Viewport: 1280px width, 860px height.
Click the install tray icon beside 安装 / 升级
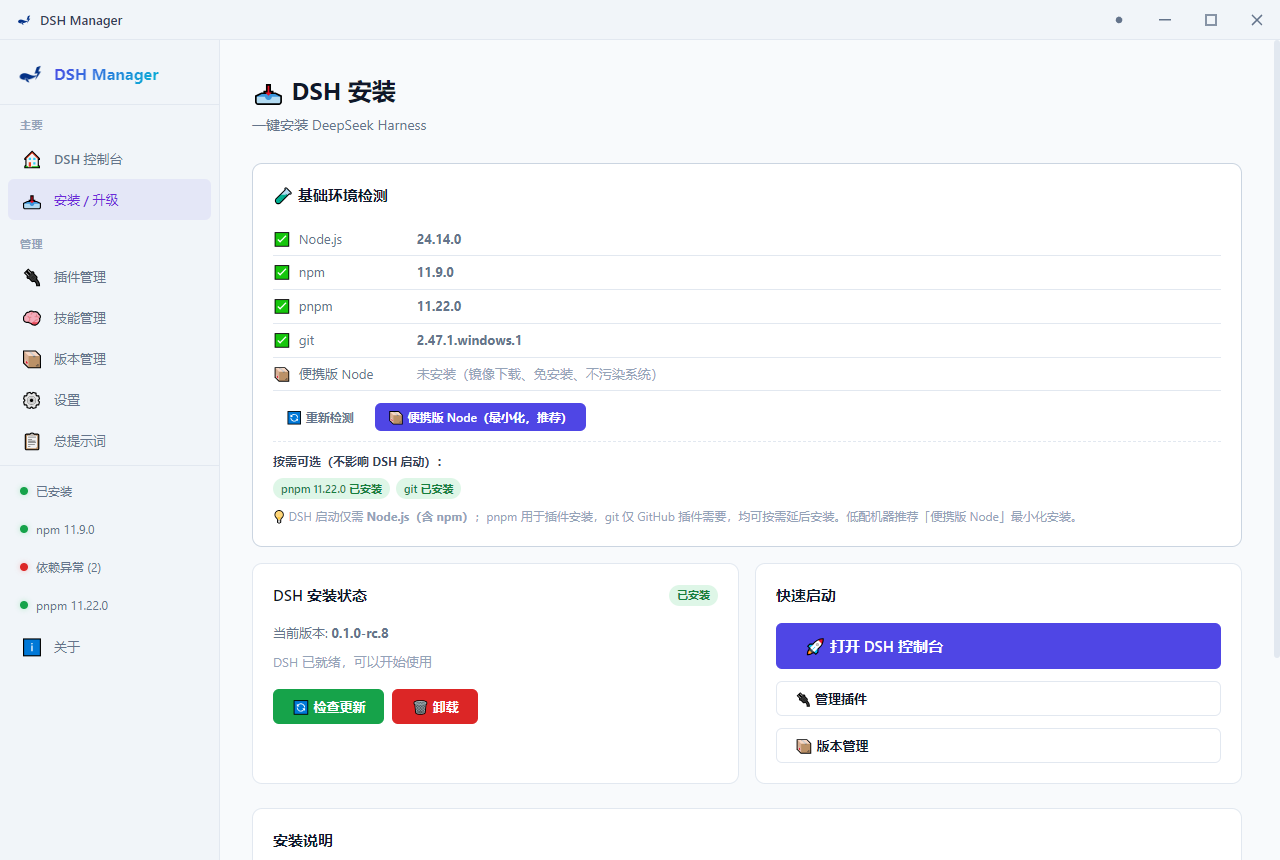coord(32,200)
